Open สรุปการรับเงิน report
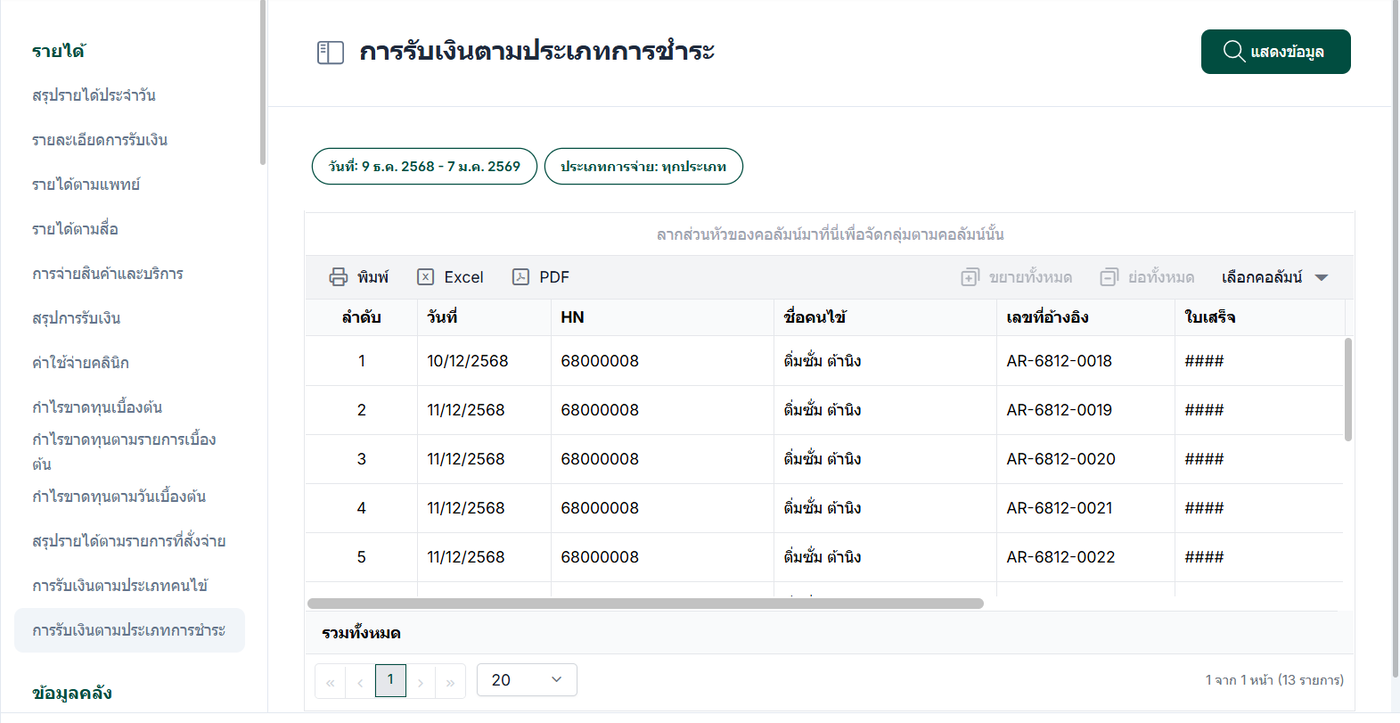1400x723 pixels. [x=76, y=318]
